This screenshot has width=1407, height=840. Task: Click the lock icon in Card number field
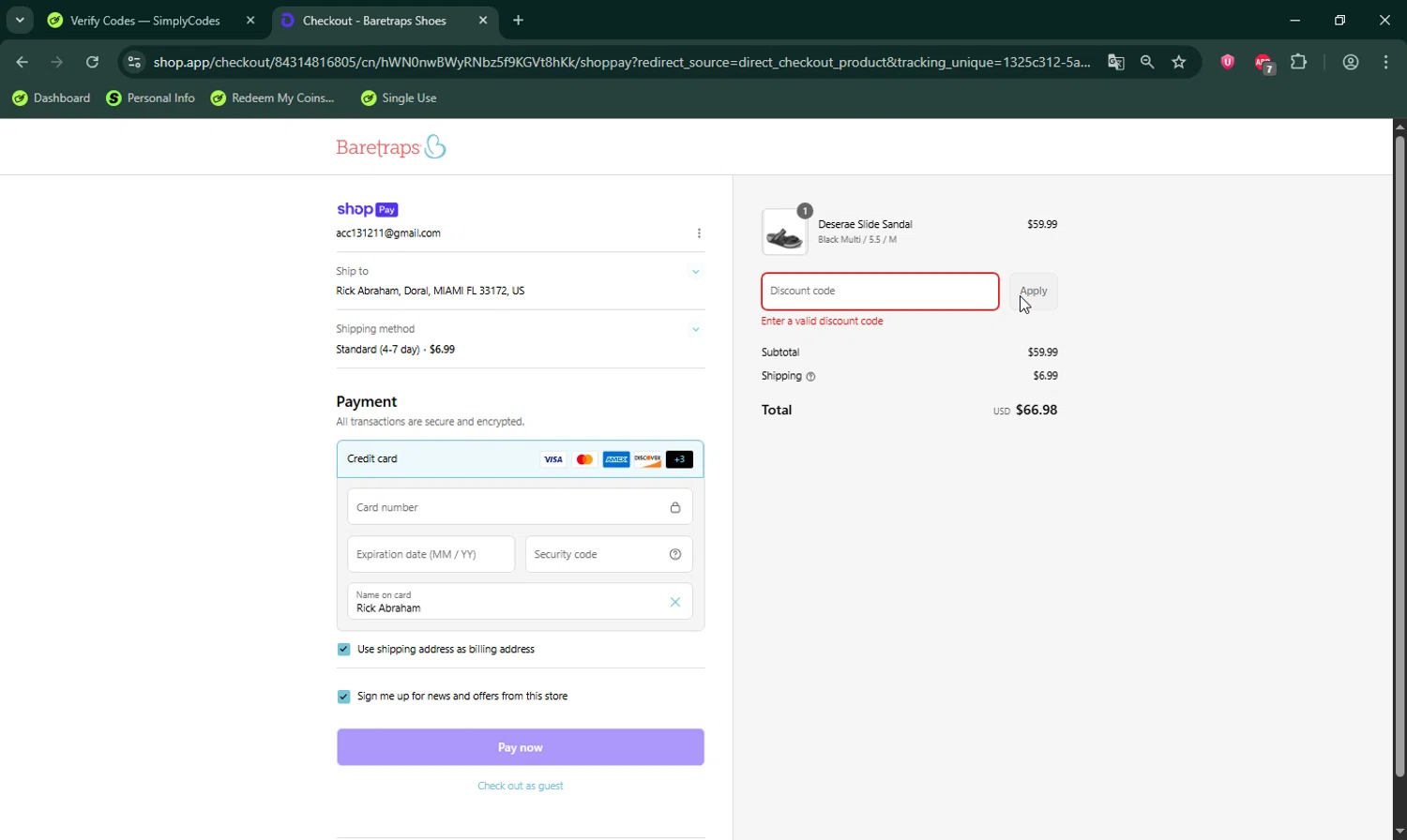pyautogui.click(x=674, y=507)
